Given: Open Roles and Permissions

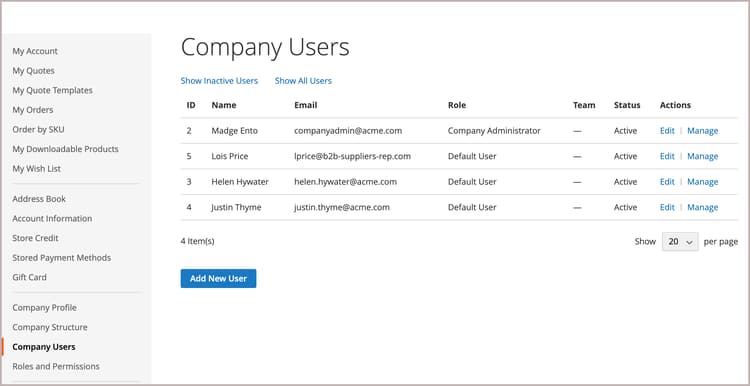Looking at the screenshot, I should click(56, 366).
